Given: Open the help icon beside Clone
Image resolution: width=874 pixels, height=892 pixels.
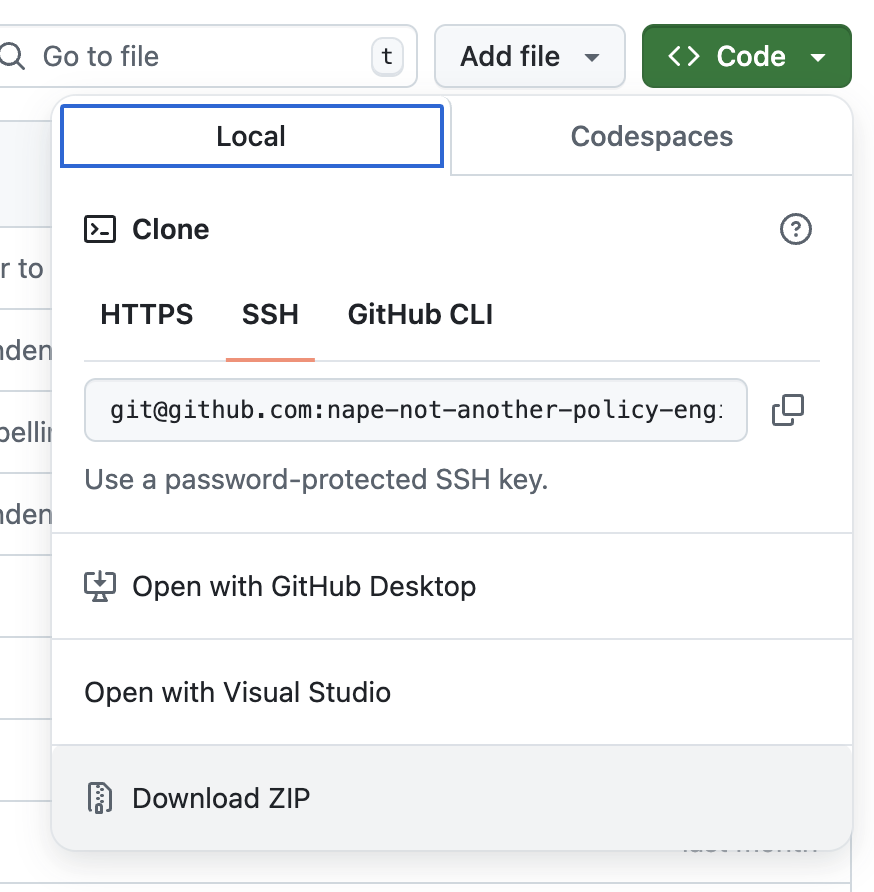Looking at the screenshot, I should coord(795,229).
